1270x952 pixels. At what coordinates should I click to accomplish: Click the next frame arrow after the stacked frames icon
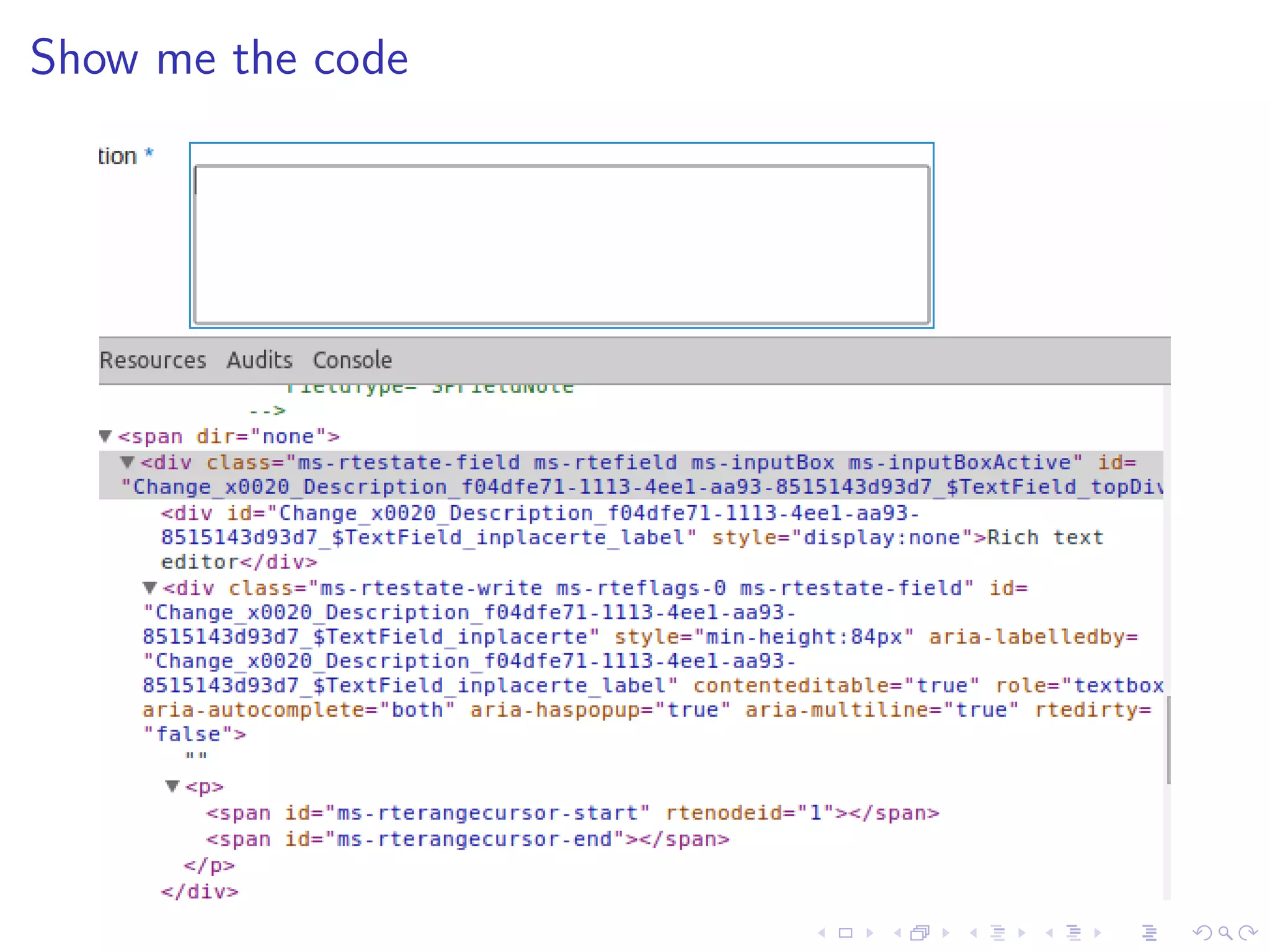[x=946, y=933]
